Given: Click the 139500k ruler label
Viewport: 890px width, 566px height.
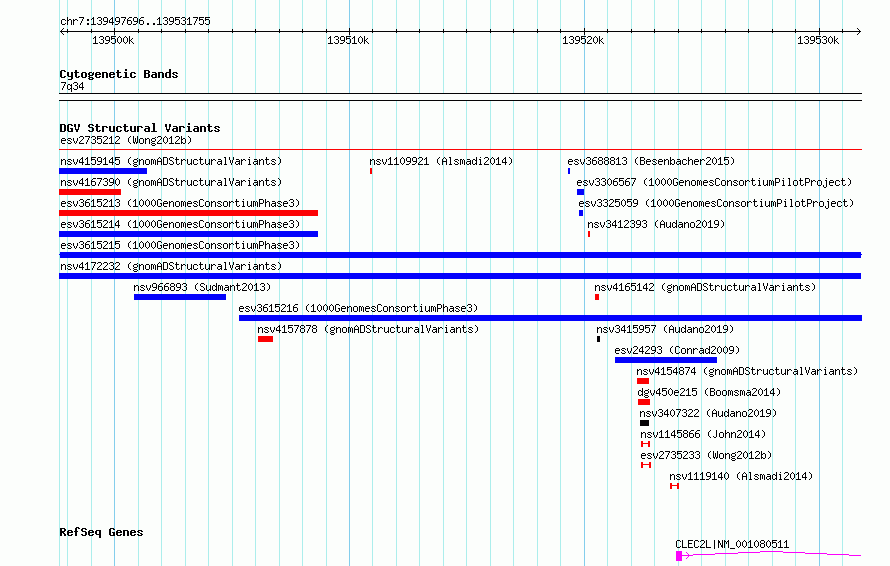Looking at the screenshot, I should pos(113,40).
